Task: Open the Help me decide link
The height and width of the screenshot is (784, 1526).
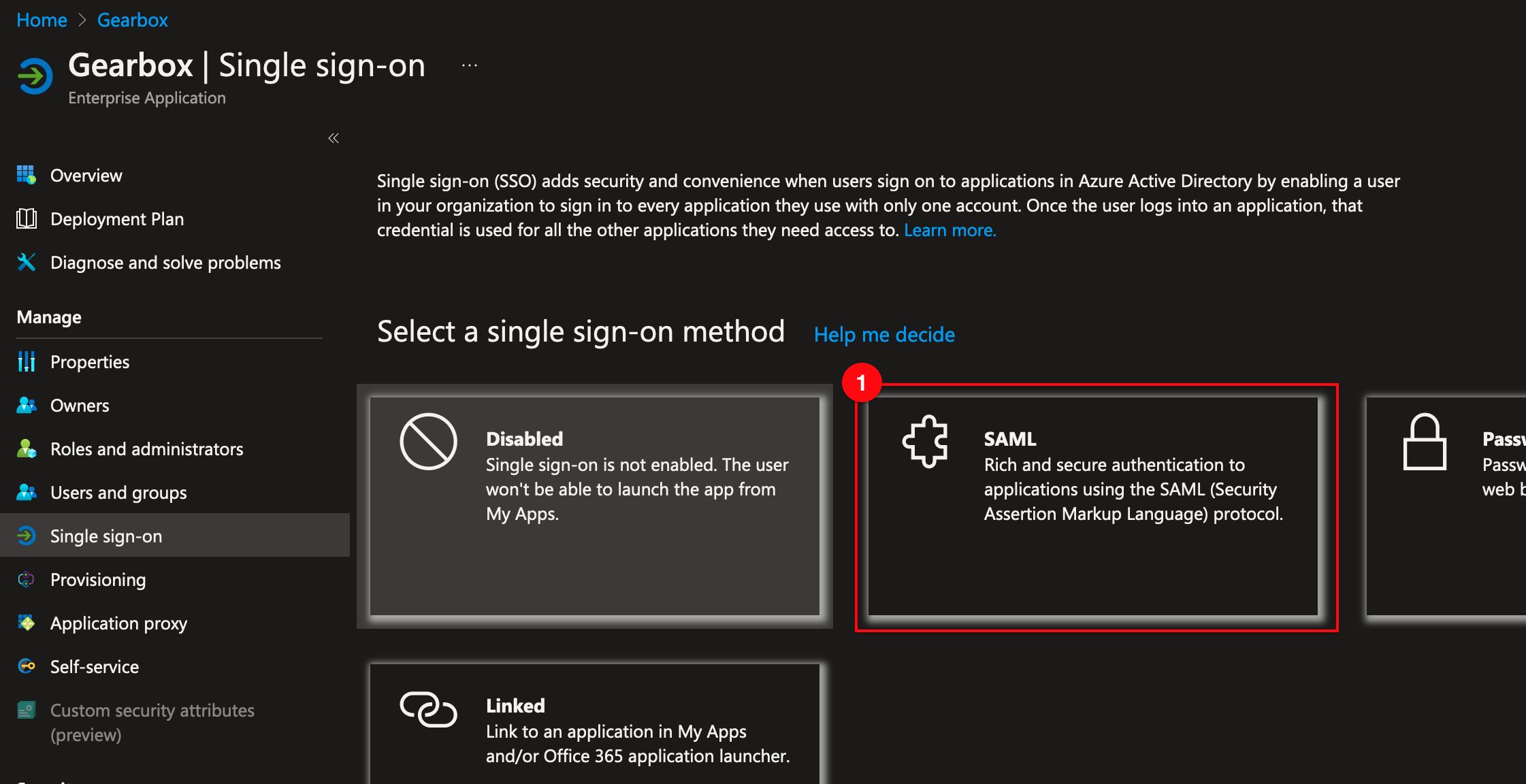Action: click(883, 334)
